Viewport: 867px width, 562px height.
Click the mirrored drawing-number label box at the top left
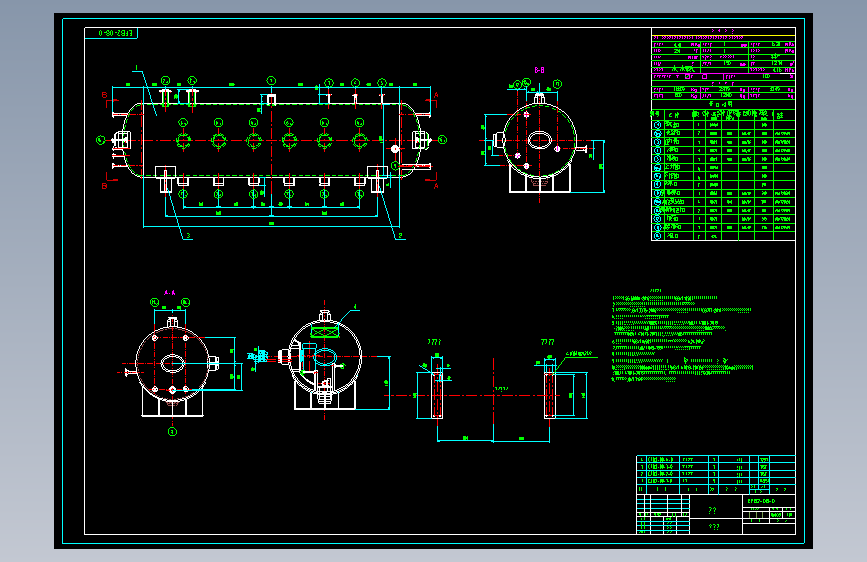(x=111, y=33)
